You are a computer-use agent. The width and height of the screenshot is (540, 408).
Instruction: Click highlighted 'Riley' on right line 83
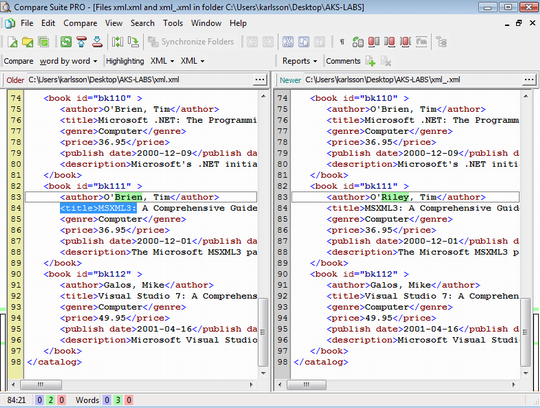(x=395, y=197)
